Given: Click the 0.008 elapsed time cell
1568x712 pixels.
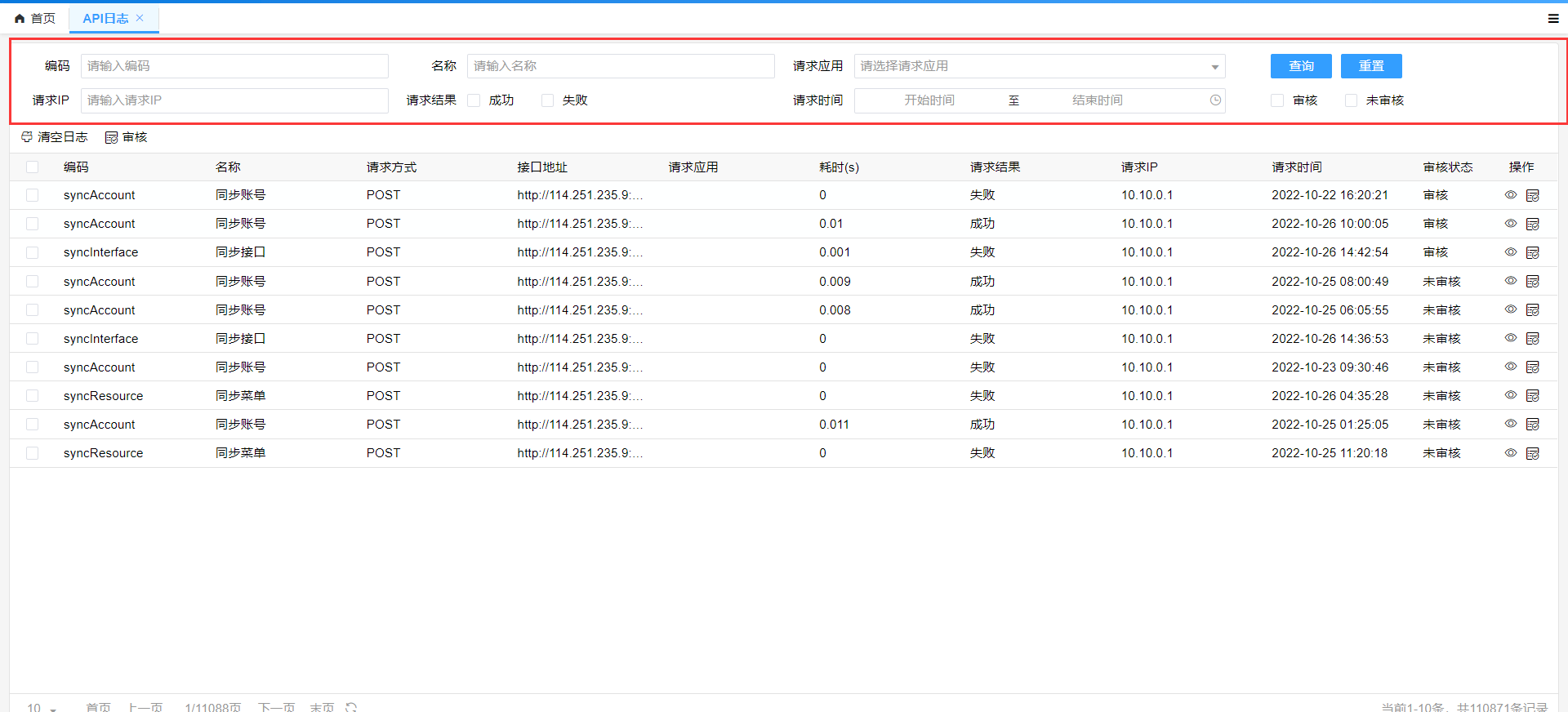Looking at the screenshot, I should pyautogui.click(x=835, y=310).
